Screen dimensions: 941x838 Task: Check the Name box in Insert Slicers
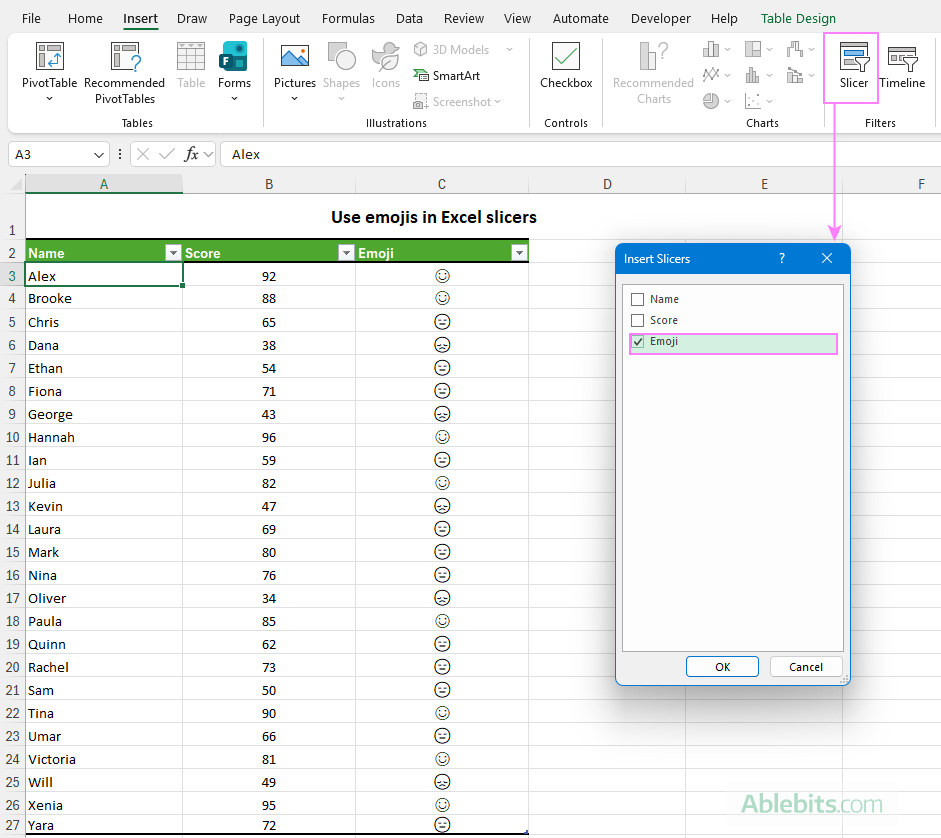coord(637,298)
